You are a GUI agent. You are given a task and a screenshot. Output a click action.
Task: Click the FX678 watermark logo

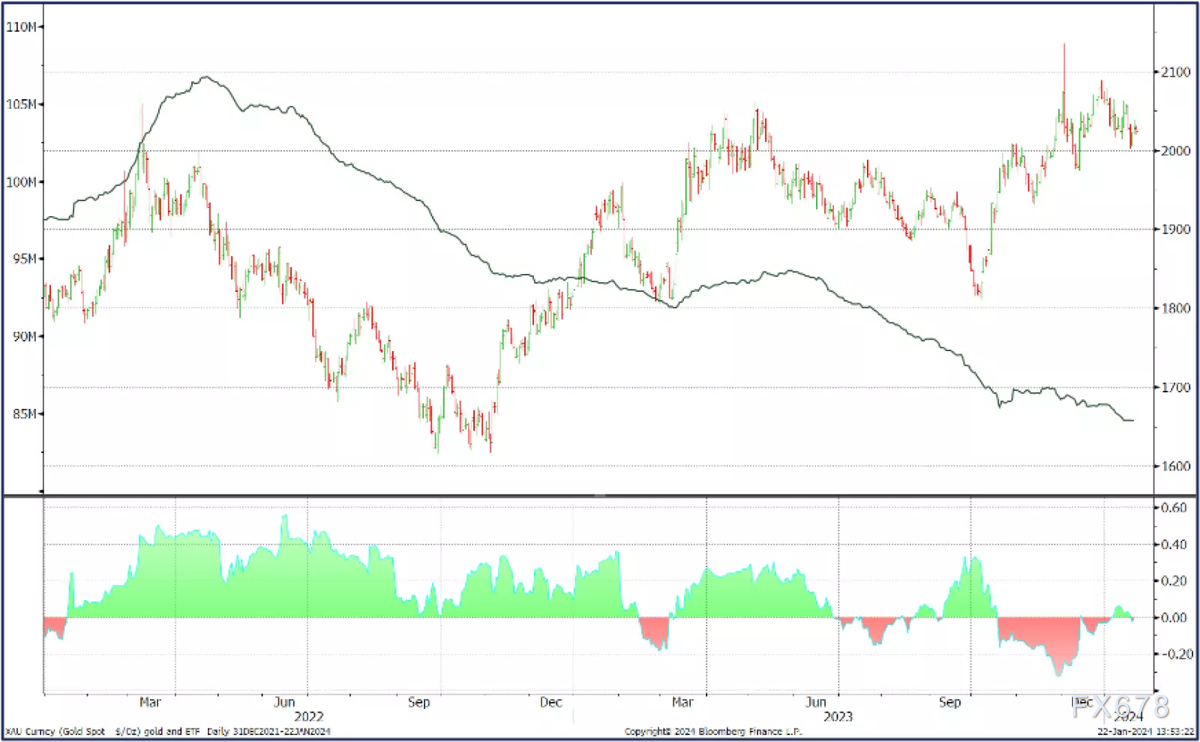click(x=1119, y=709)
